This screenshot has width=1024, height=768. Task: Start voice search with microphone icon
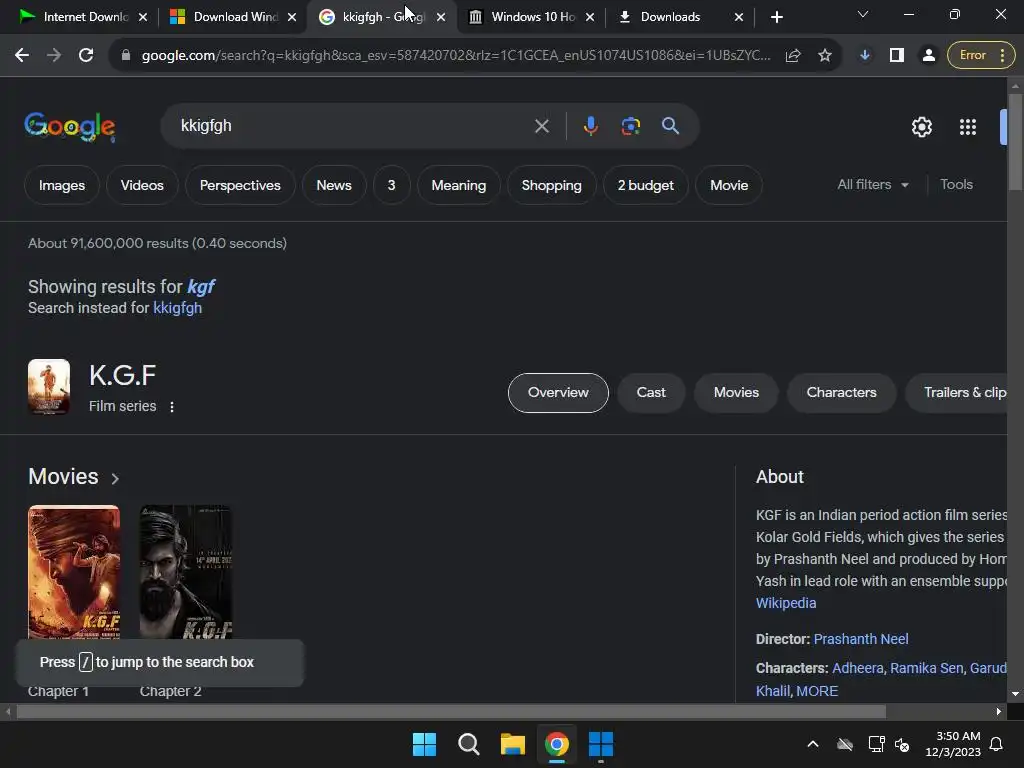coord(590,126)
